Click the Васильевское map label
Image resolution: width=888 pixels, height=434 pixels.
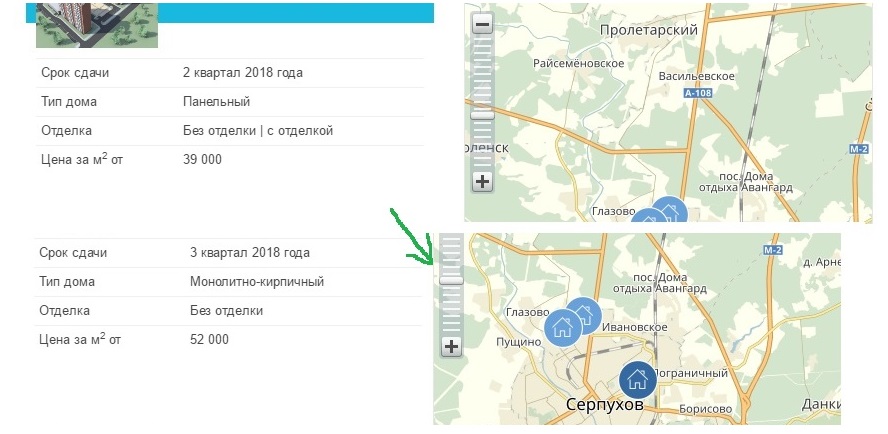(x=697, y=76)
